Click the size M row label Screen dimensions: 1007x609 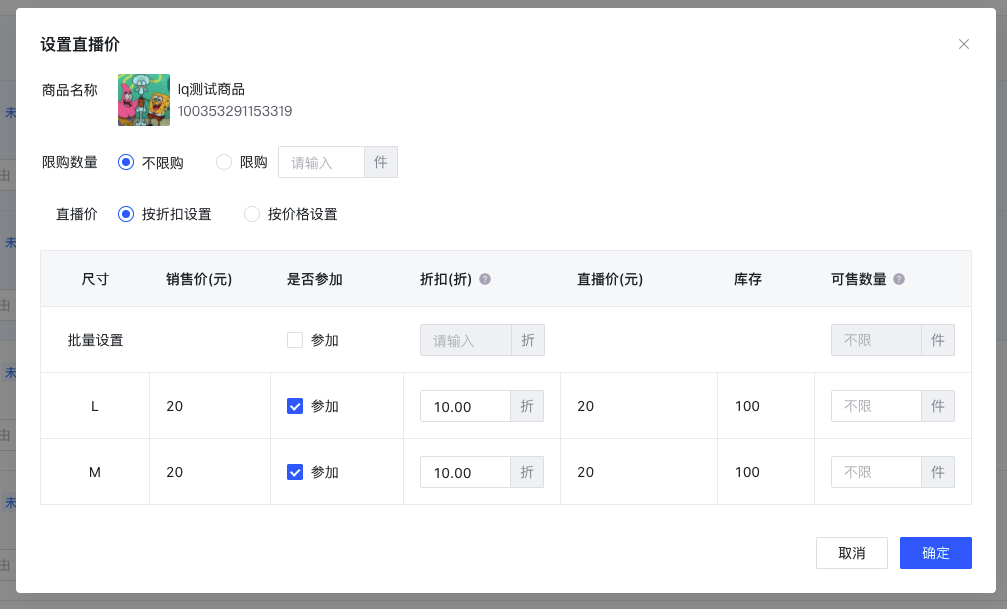click(x=94, y=472)
